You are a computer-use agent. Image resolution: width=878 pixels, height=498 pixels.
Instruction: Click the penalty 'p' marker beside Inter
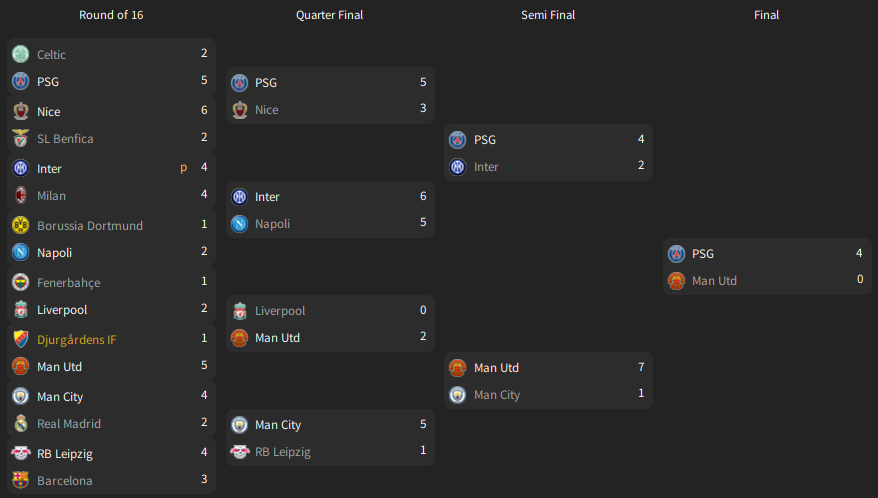tap(184, 168)
